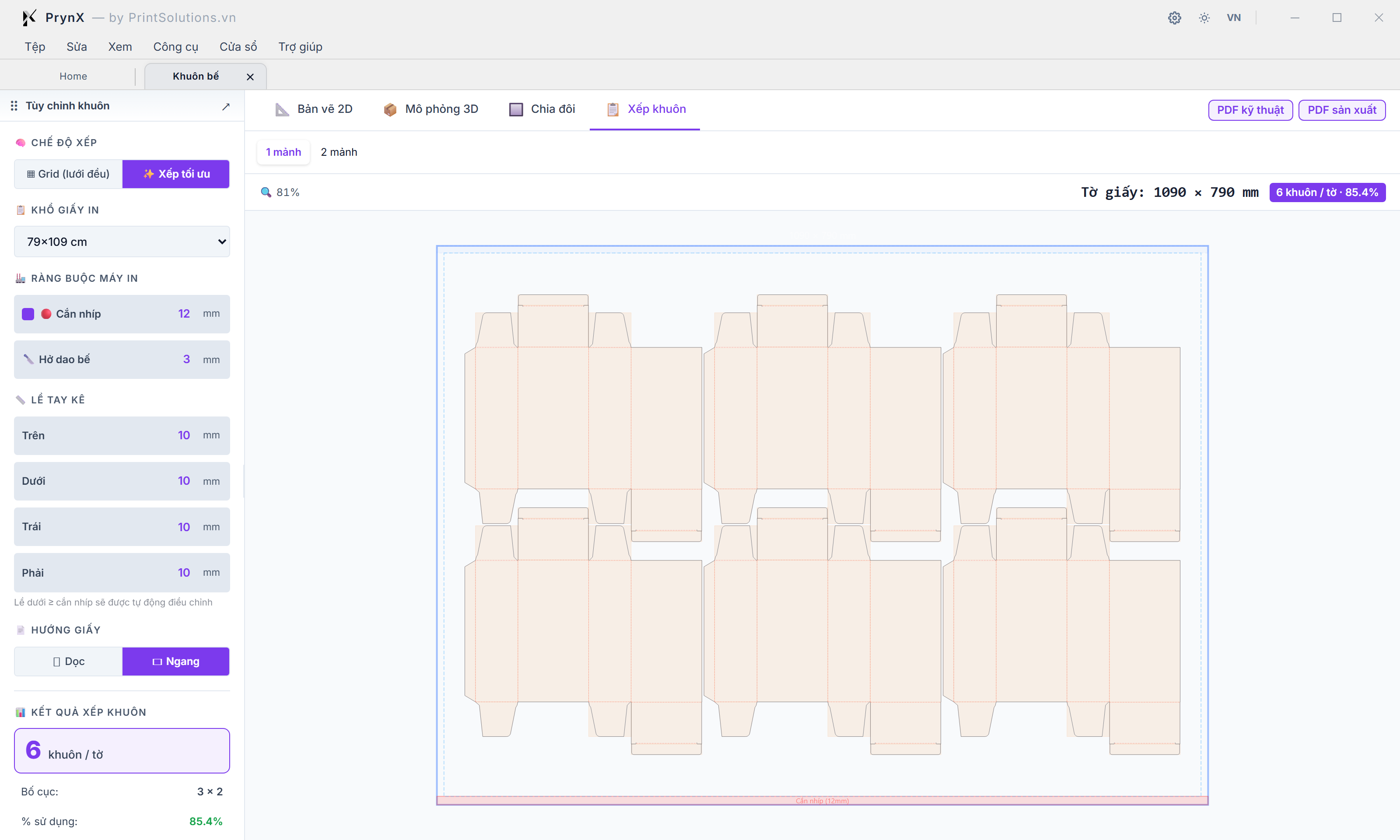Select the top-left box die on sheet
The image size is (1400, 840).
tap(583, 418)
